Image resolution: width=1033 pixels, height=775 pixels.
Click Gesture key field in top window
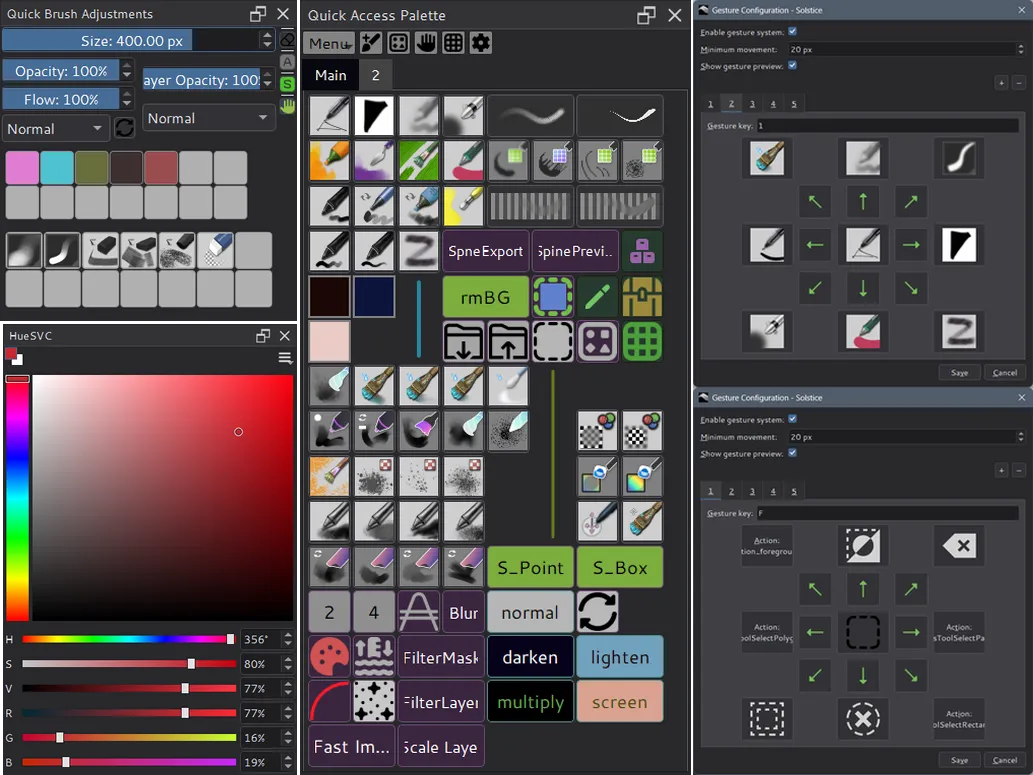coord(887,125)
